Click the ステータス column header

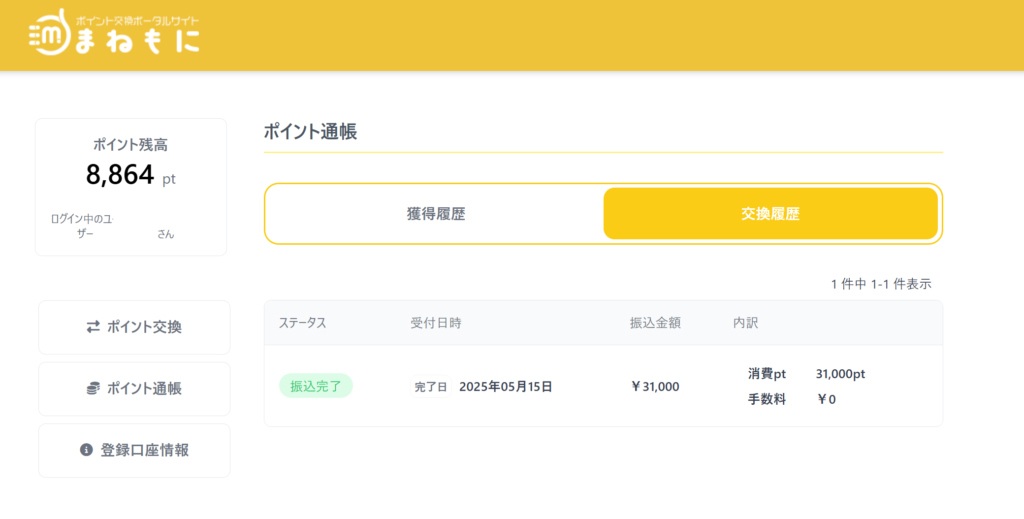[x=302, y=322]
